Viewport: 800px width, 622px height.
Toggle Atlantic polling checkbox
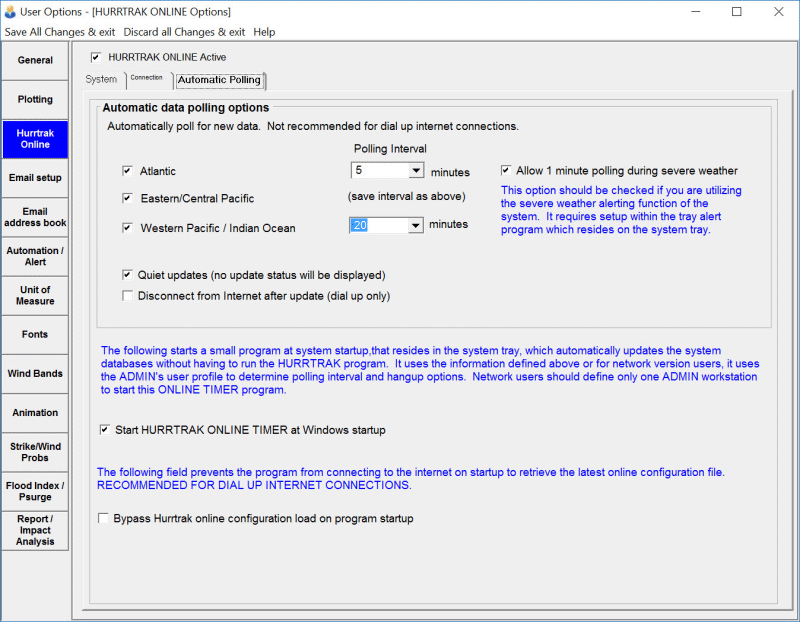tap(127, 171)
